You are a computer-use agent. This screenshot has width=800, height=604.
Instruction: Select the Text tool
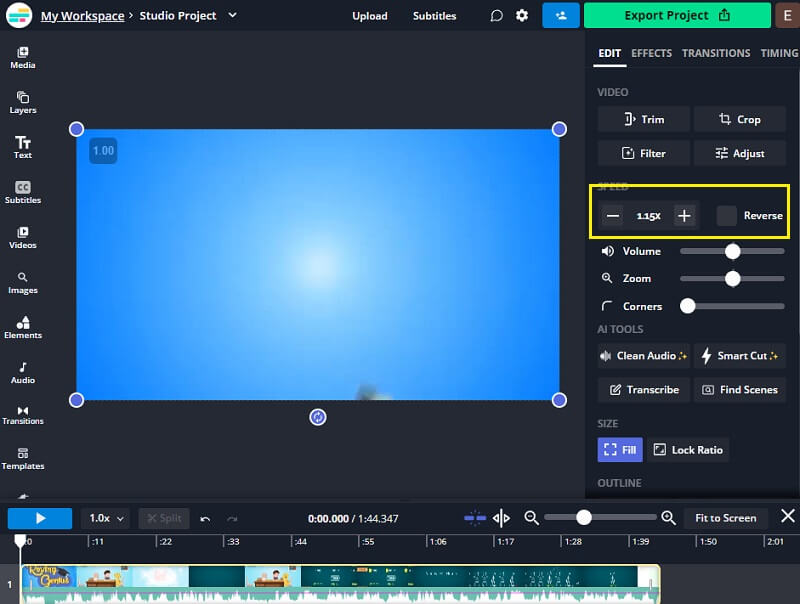[x=22, y=148]
